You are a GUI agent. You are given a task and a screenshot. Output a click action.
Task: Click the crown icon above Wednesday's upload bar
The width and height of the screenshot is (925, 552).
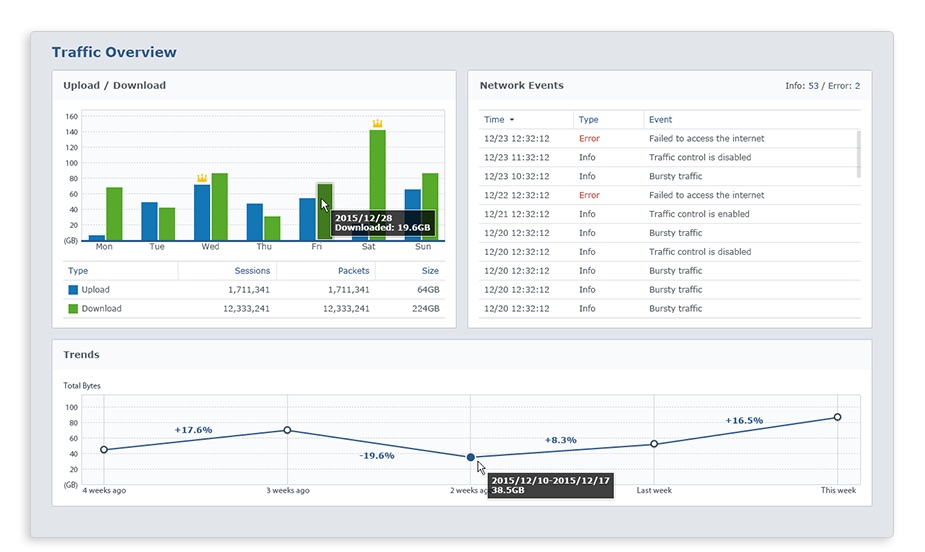click(x=202, y=178)
